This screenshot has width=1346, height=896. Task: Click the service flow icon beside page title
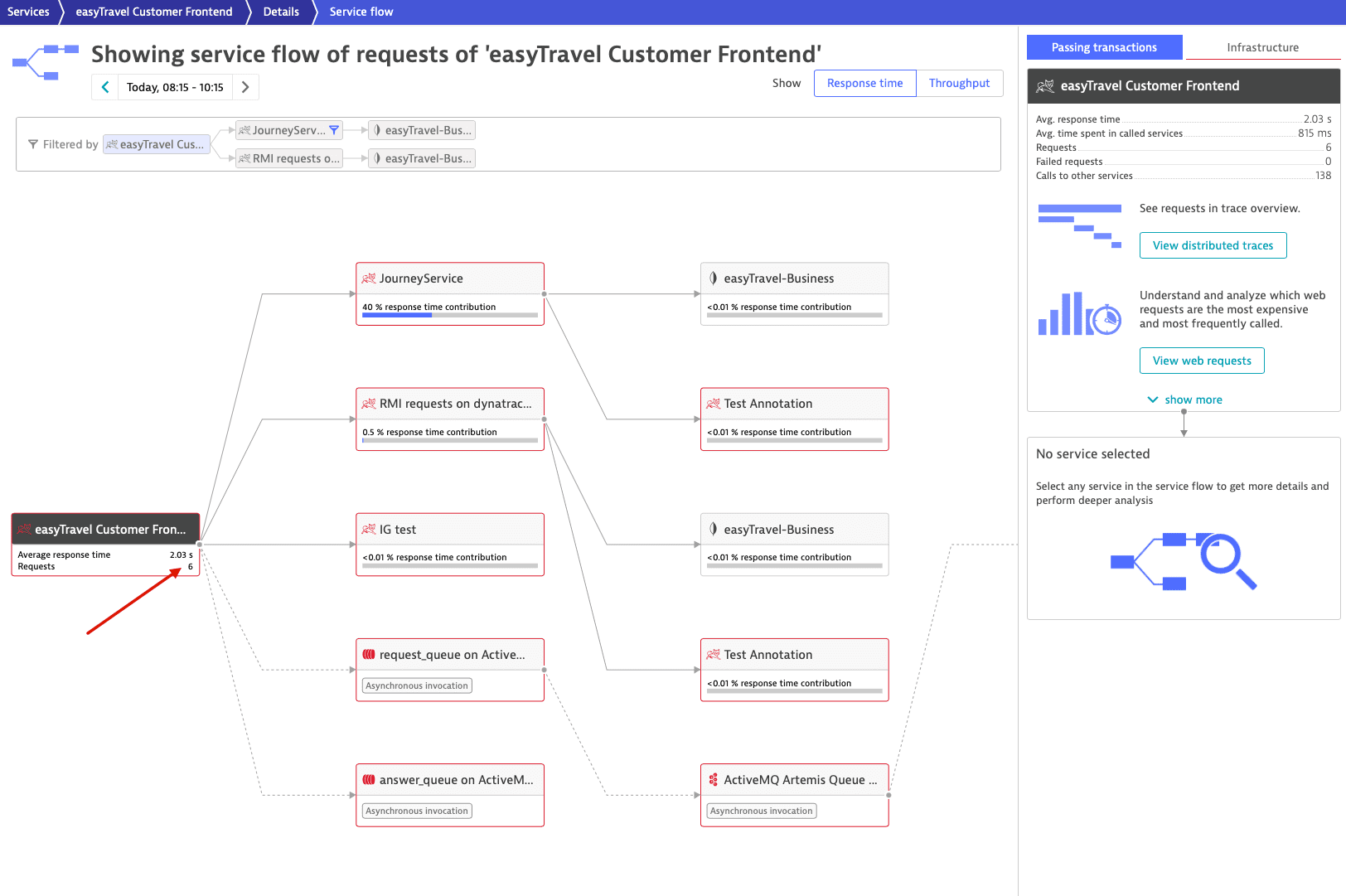pos(46,62)
